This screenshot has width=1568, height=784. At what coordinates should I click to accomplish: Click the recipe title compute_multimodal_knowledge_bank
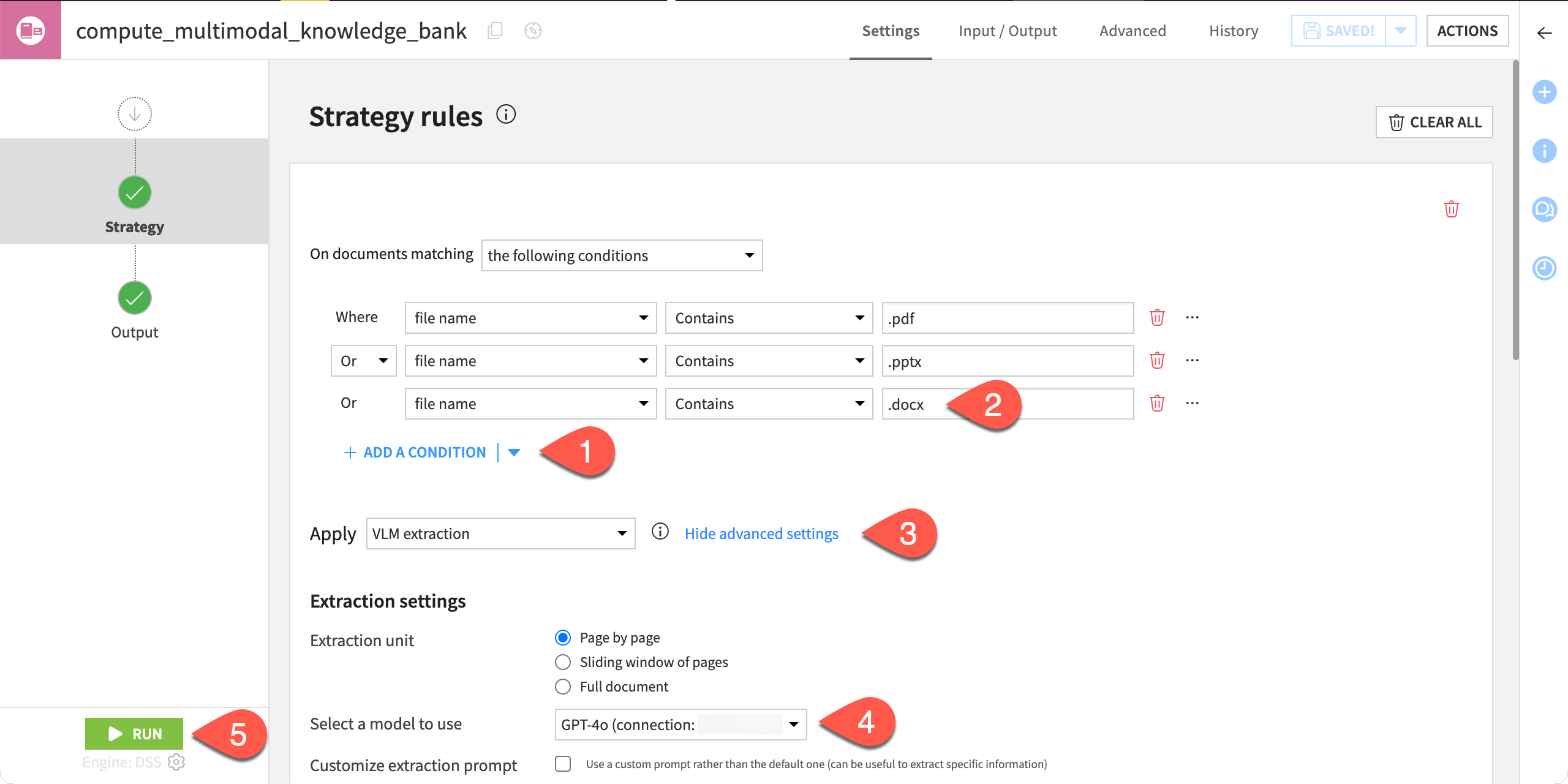coord(271,31)
